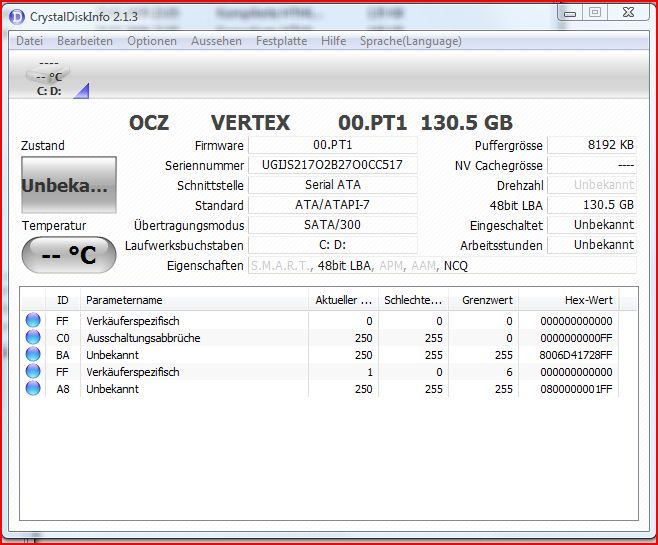Click the Aktueller ... column header
The height and width of the screenshot is (545, 658).
tap(343, 300)
